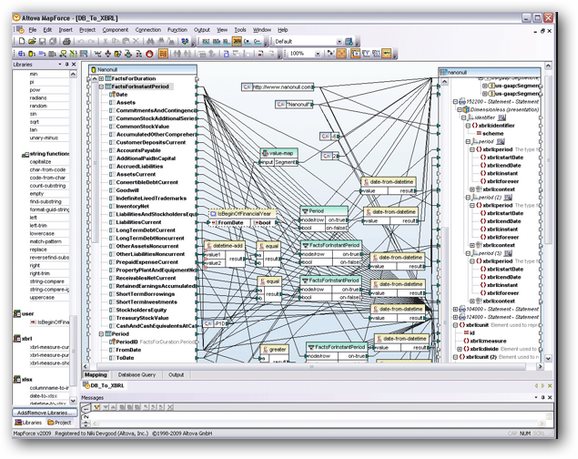The image size is (578, 459).
Task: Click Add/Remove Libraries button
Action: pyautogui.click(x=45, y=413)
